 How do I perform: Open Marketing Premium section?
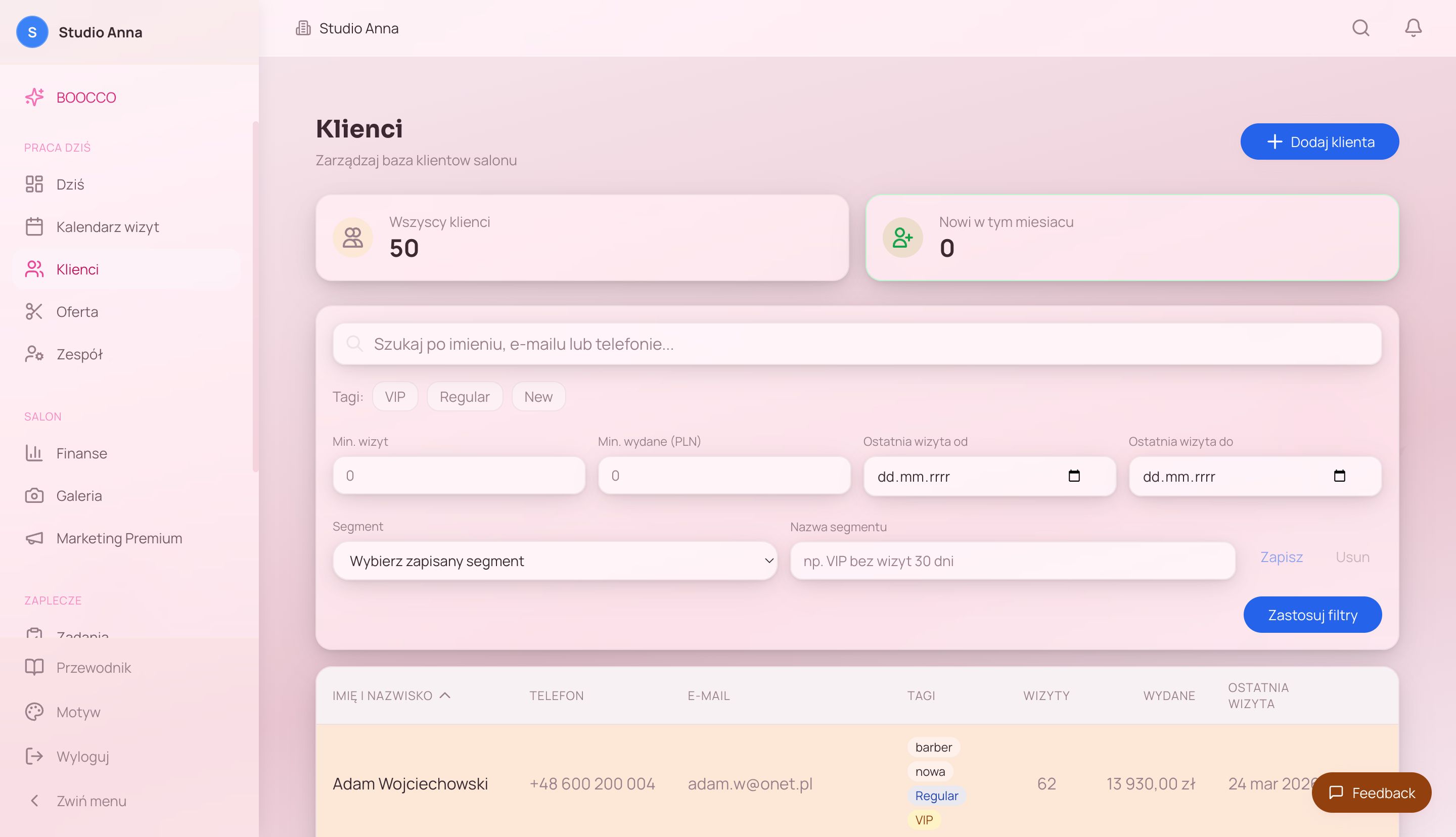[126, 538]
